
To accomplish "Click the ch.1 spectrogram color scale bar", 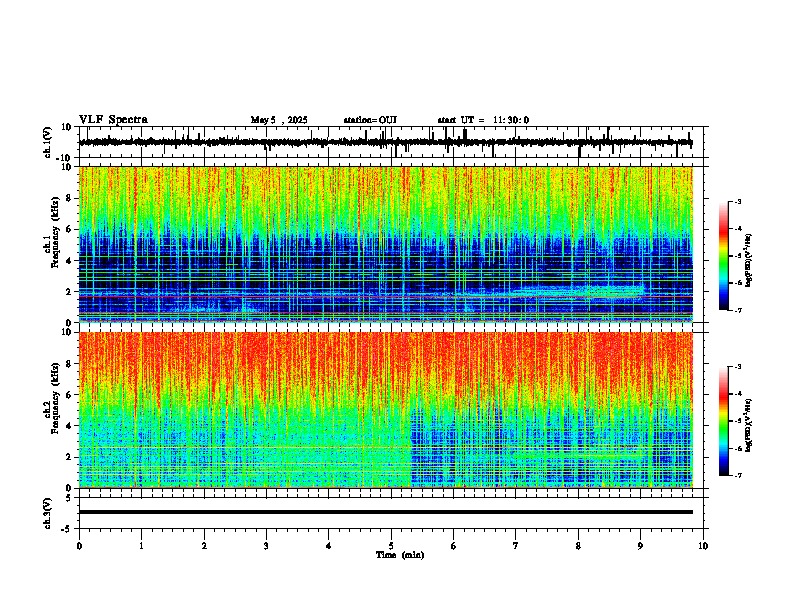I will 723,256.
